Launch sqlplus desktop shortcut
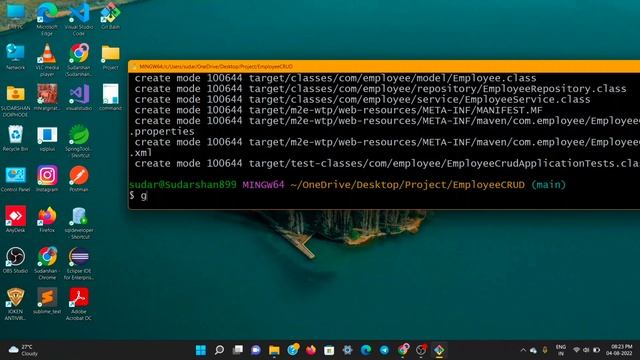Viewport: 640px width, 360px height. click(x=47, y=138)
